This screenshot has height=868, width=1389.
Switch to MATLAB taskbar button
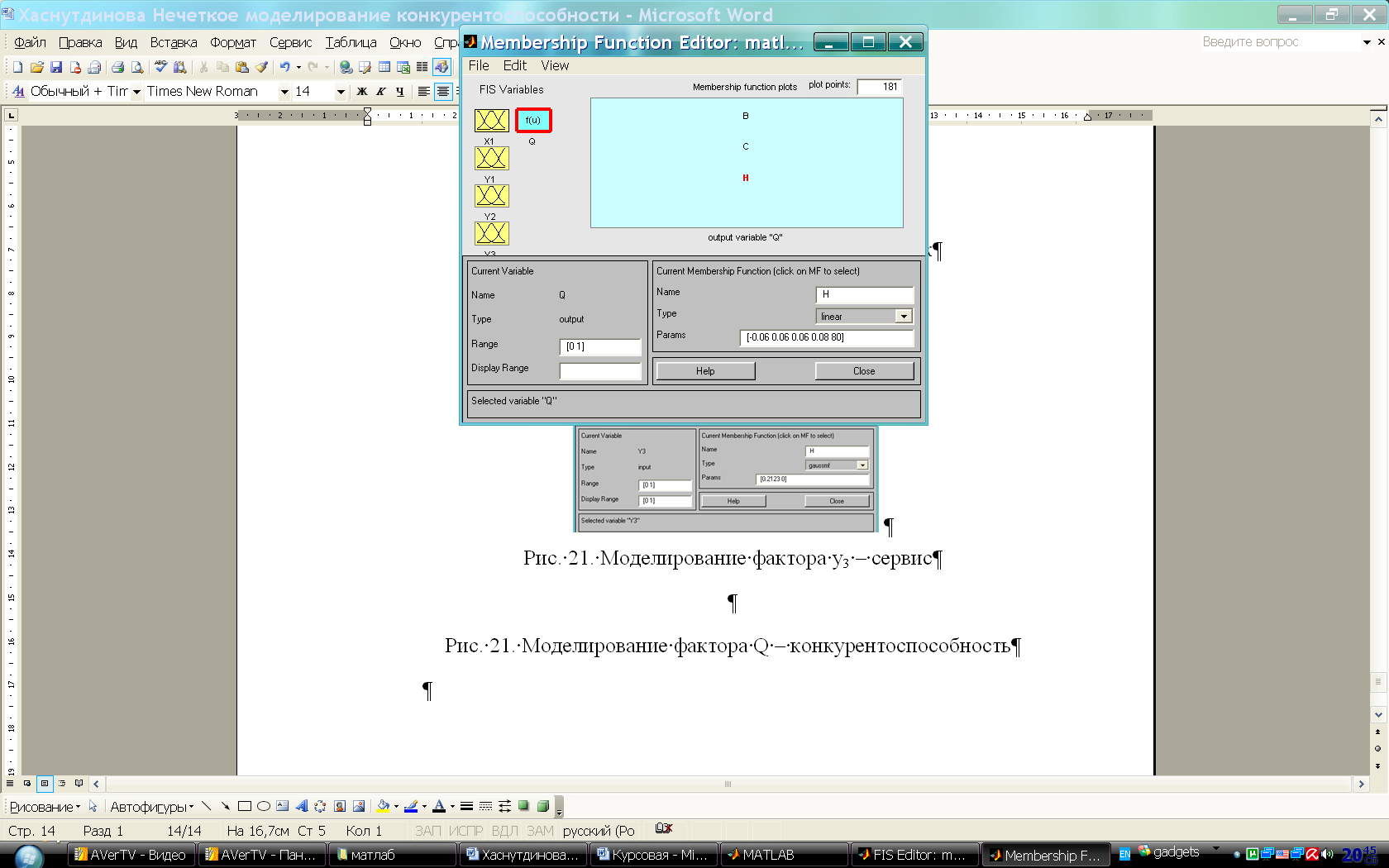click(784, 855)
